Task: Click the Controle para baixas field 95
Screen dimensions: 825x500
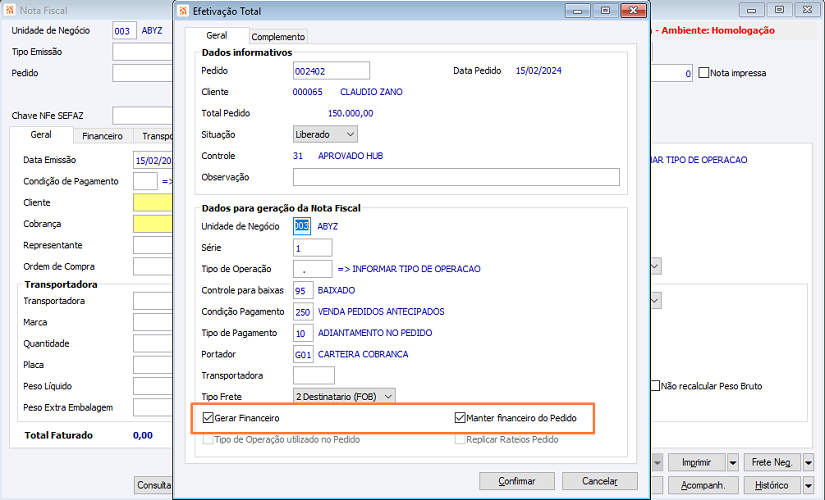Action: click(303, 291)
